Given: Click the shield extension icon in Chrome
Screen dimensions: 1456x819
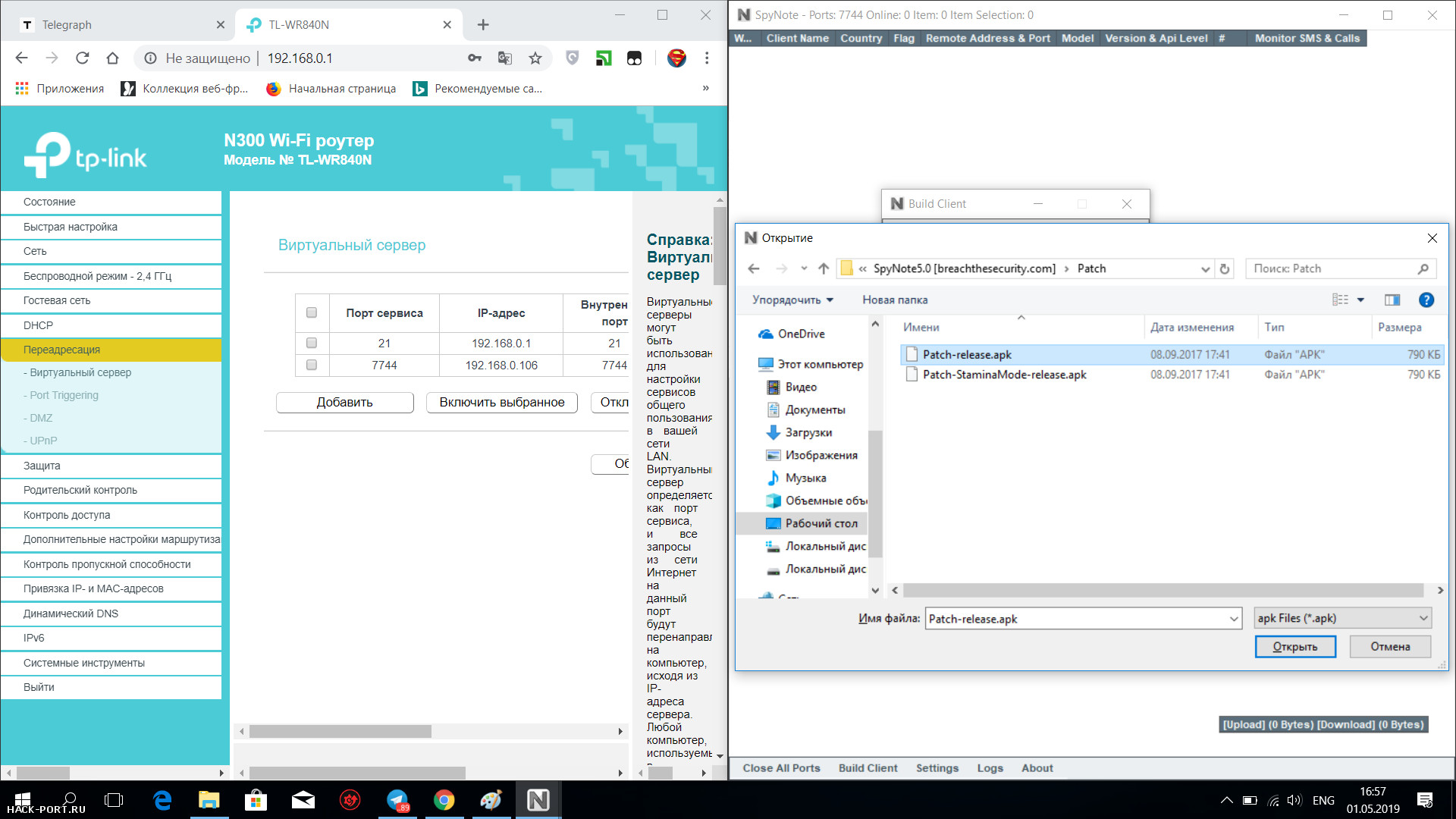Looking at the screenshot, I should [x=573, y=58].
